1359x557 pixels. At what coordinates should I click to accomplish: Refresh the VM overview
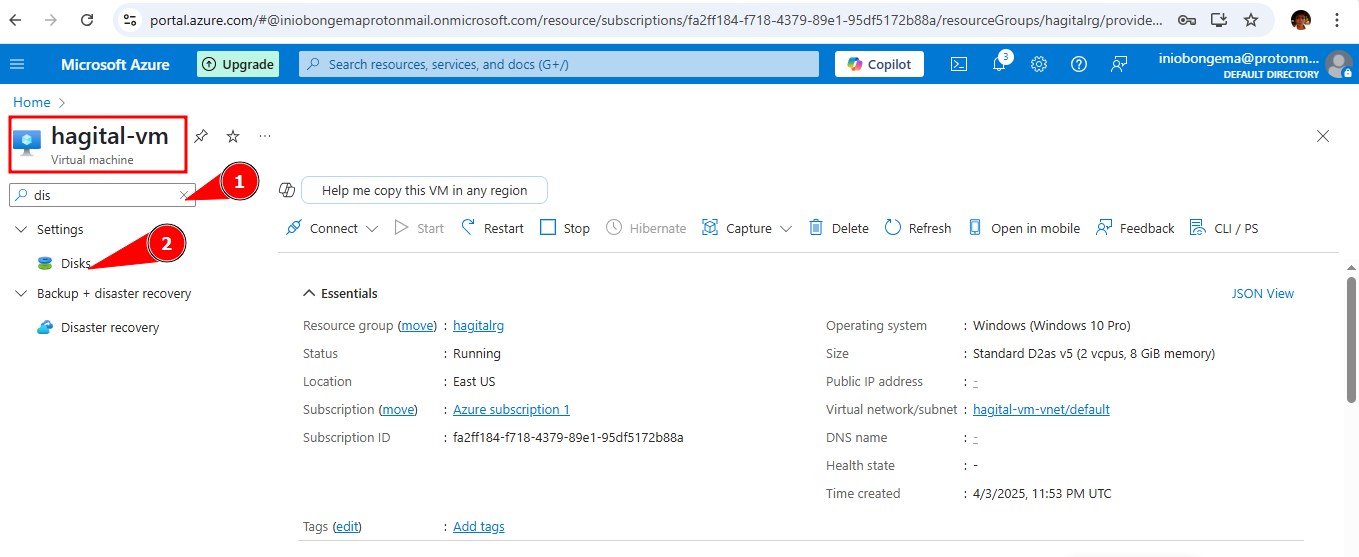(x=918, y=228)
